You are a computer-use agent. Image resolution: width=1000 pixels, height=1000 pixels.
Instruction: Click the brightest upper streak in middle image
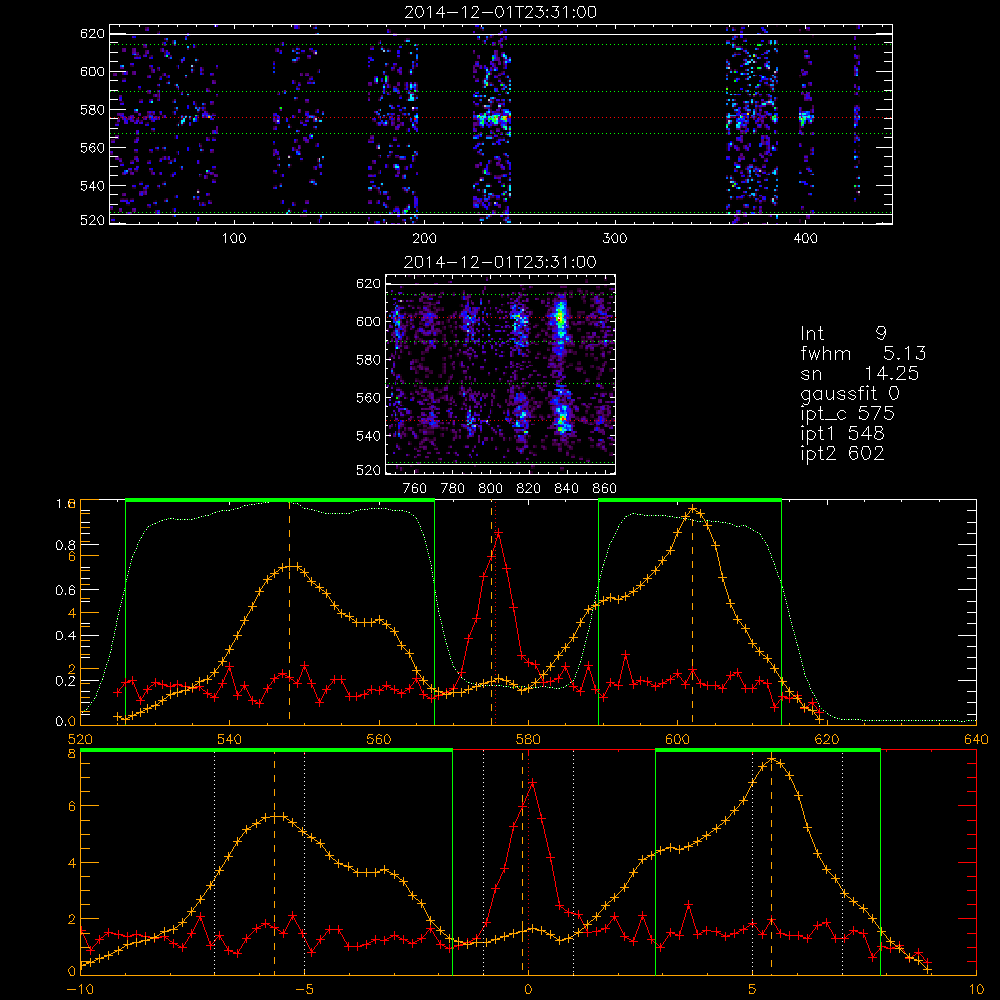coord(561,317)
